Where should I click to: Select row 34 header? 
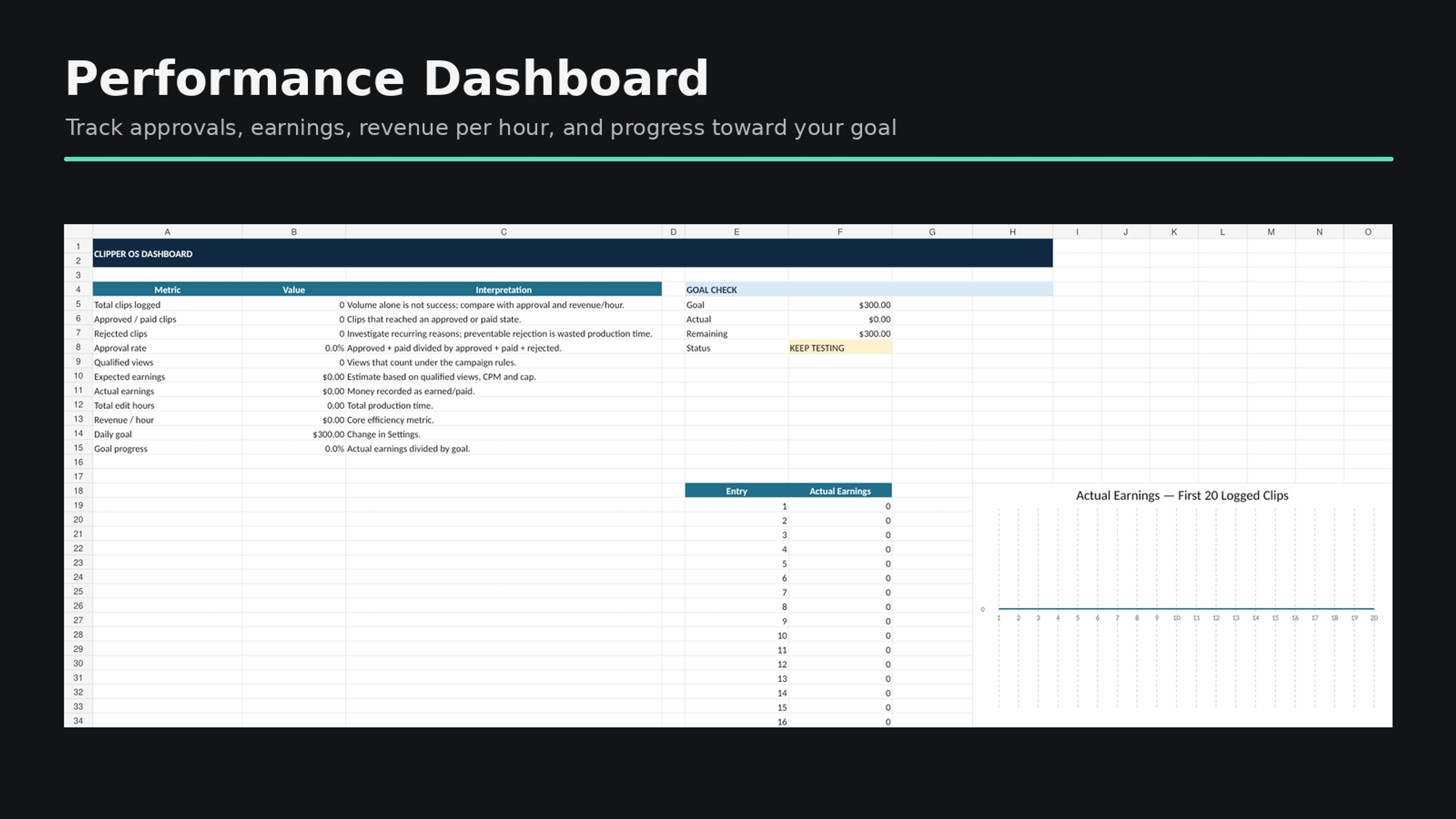click(78, 721)
